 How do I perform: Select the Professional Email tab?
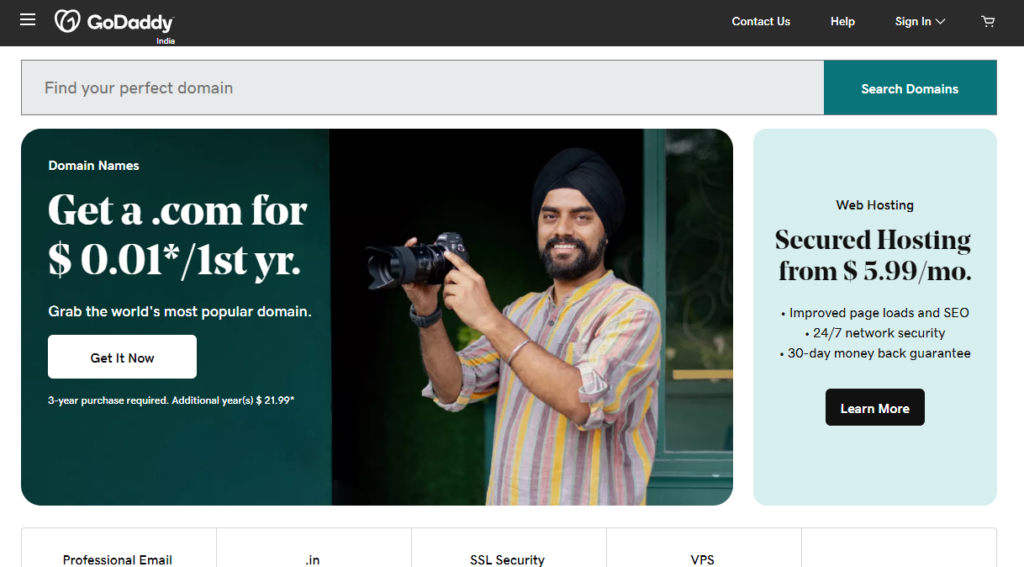118,559
